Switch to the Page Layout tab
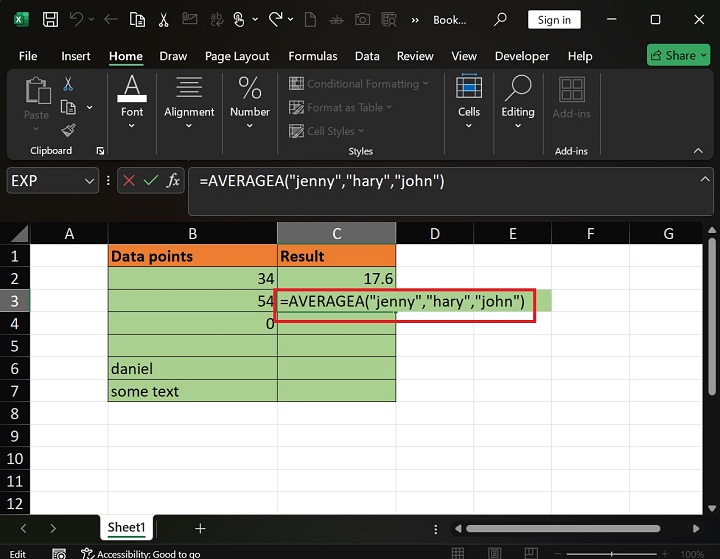 click(x=237, y=56)
